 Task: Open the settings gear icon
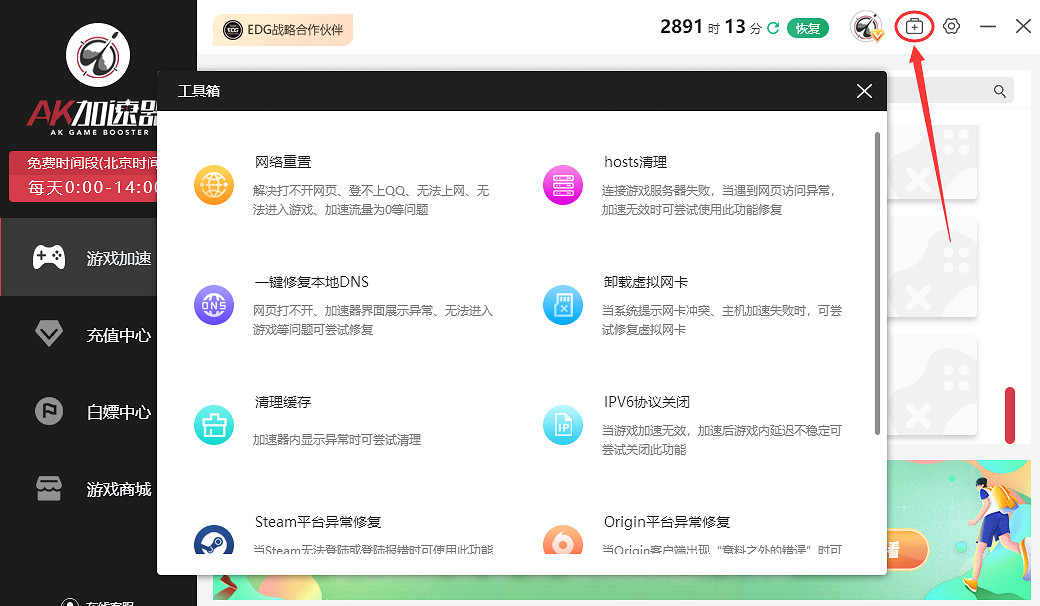tap(951, 26)
